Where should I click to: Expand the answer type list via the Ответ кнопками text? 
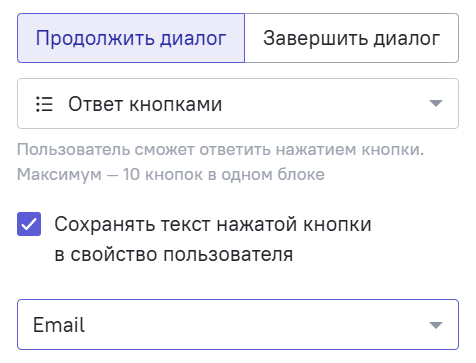point(145,104)
